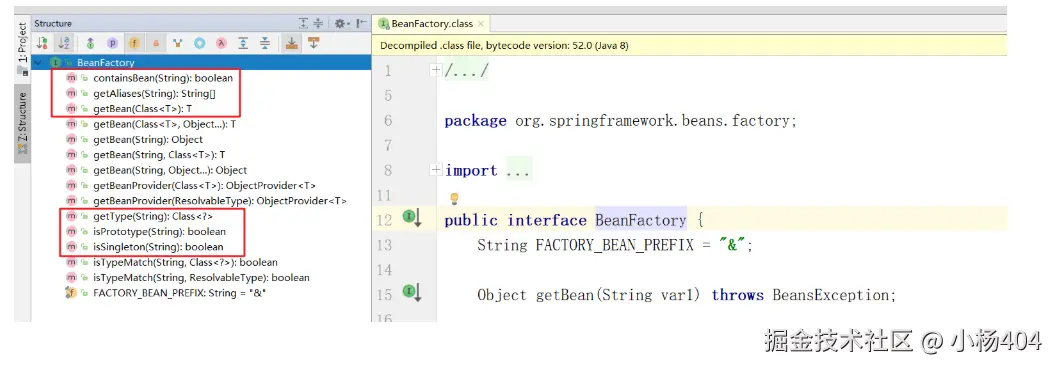Click the lightbulb intention icon in editor
The width and height of the screenshot is (1055, 368).
[454, 198]
